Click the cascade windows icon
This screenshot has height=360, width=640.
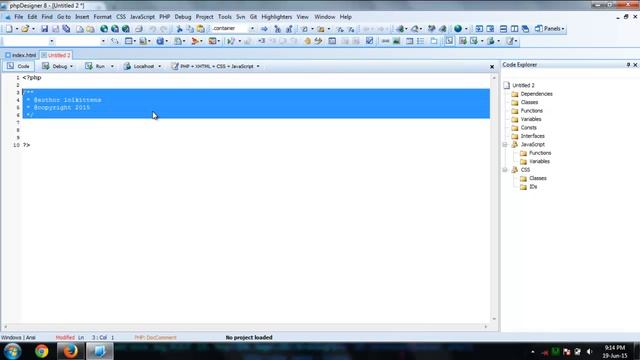click(525, 29)
